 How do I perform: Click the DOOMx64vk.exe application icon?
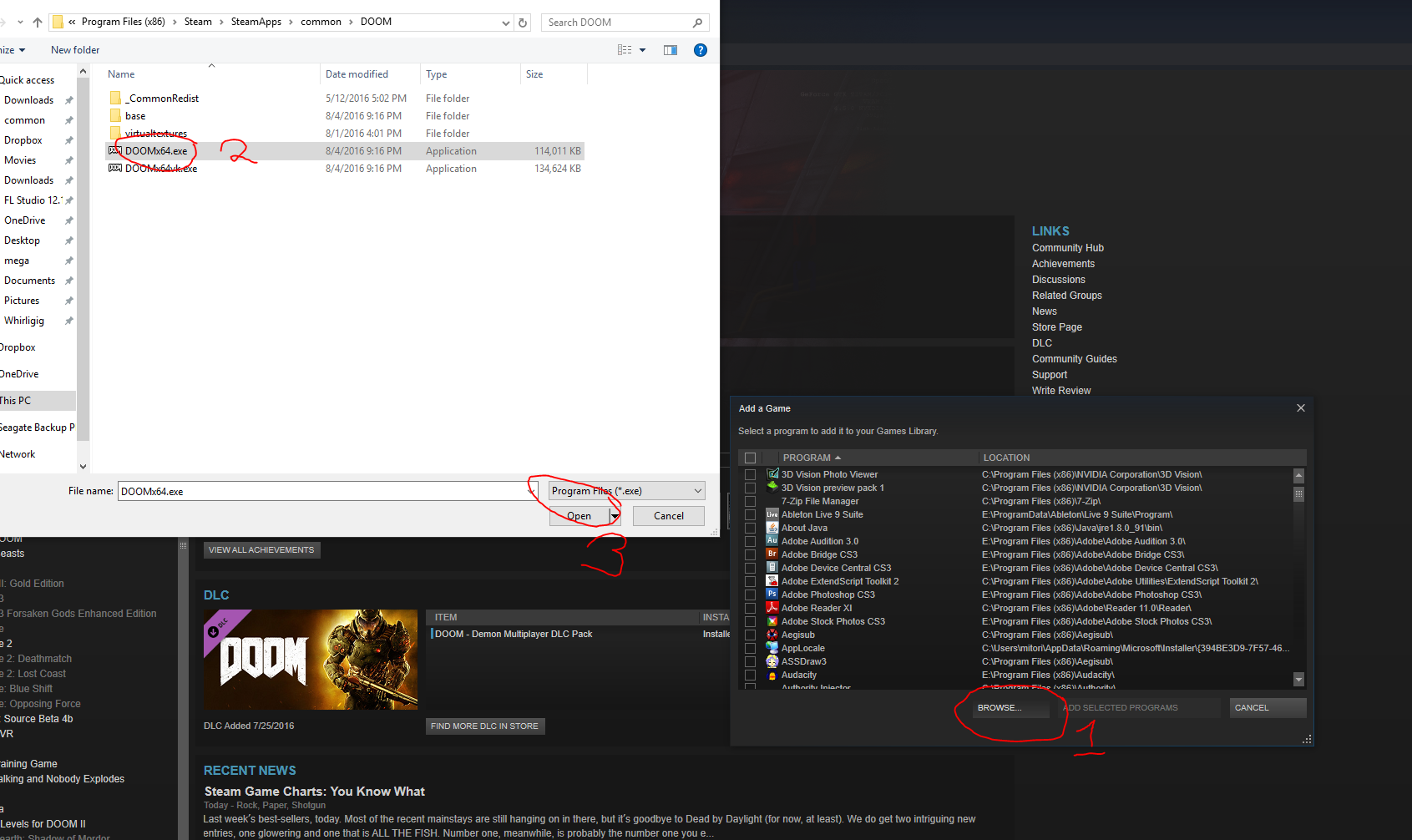tap(115, 169)
